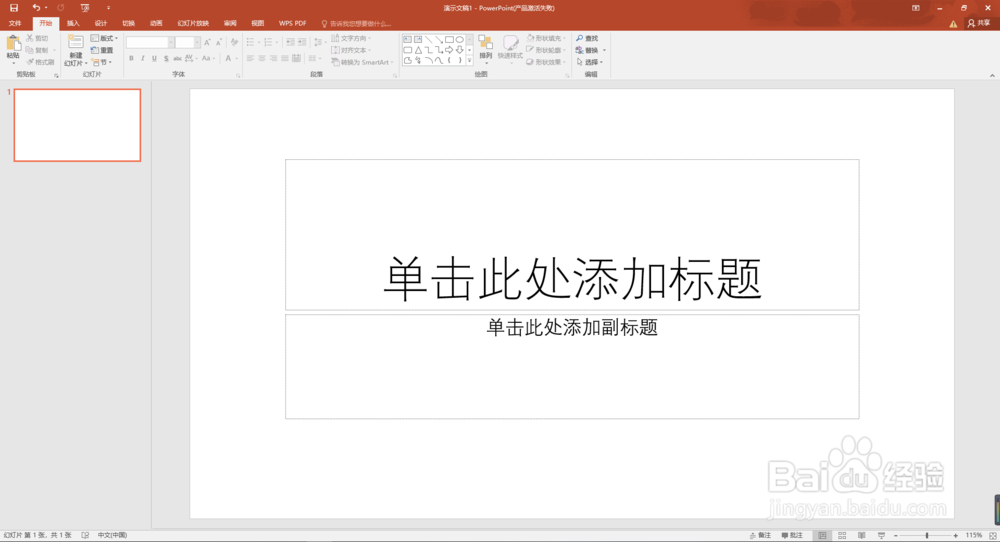The image size is (1000, 542).
Task: Click the font color (A) button
Action: tap(228, 59)
